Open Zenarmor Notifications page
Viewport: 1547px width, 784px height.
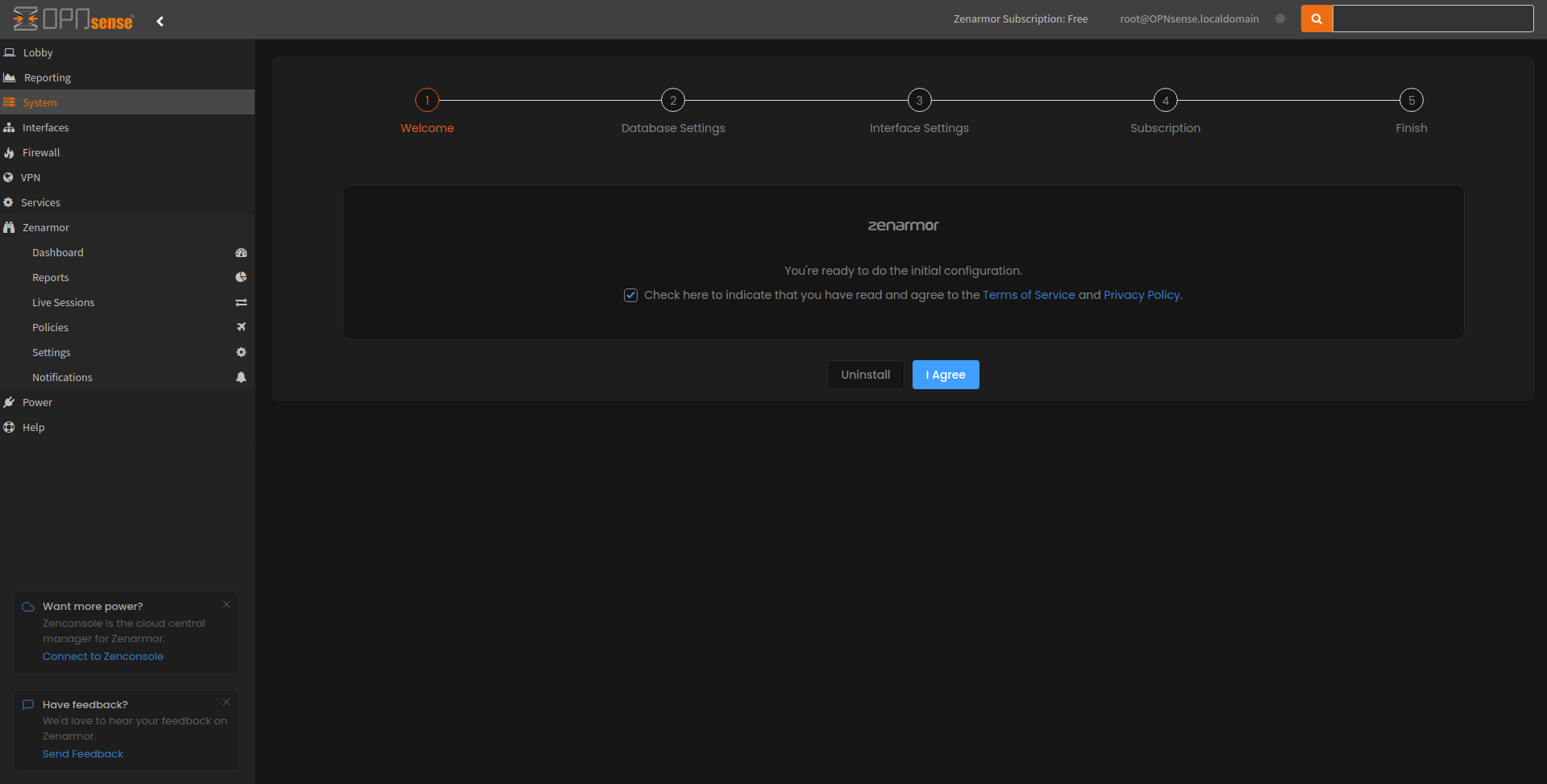coord(127,377)
